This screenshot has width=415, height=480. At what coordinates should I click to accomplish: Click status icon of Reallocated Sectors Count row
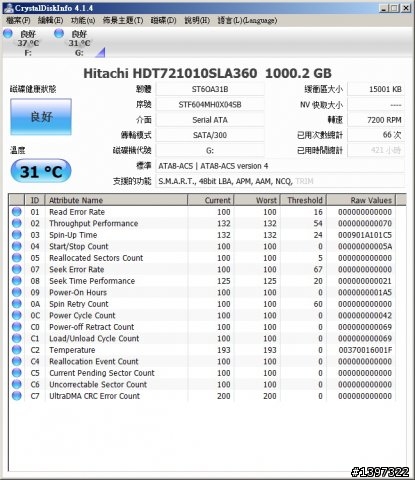coord(16,258)
